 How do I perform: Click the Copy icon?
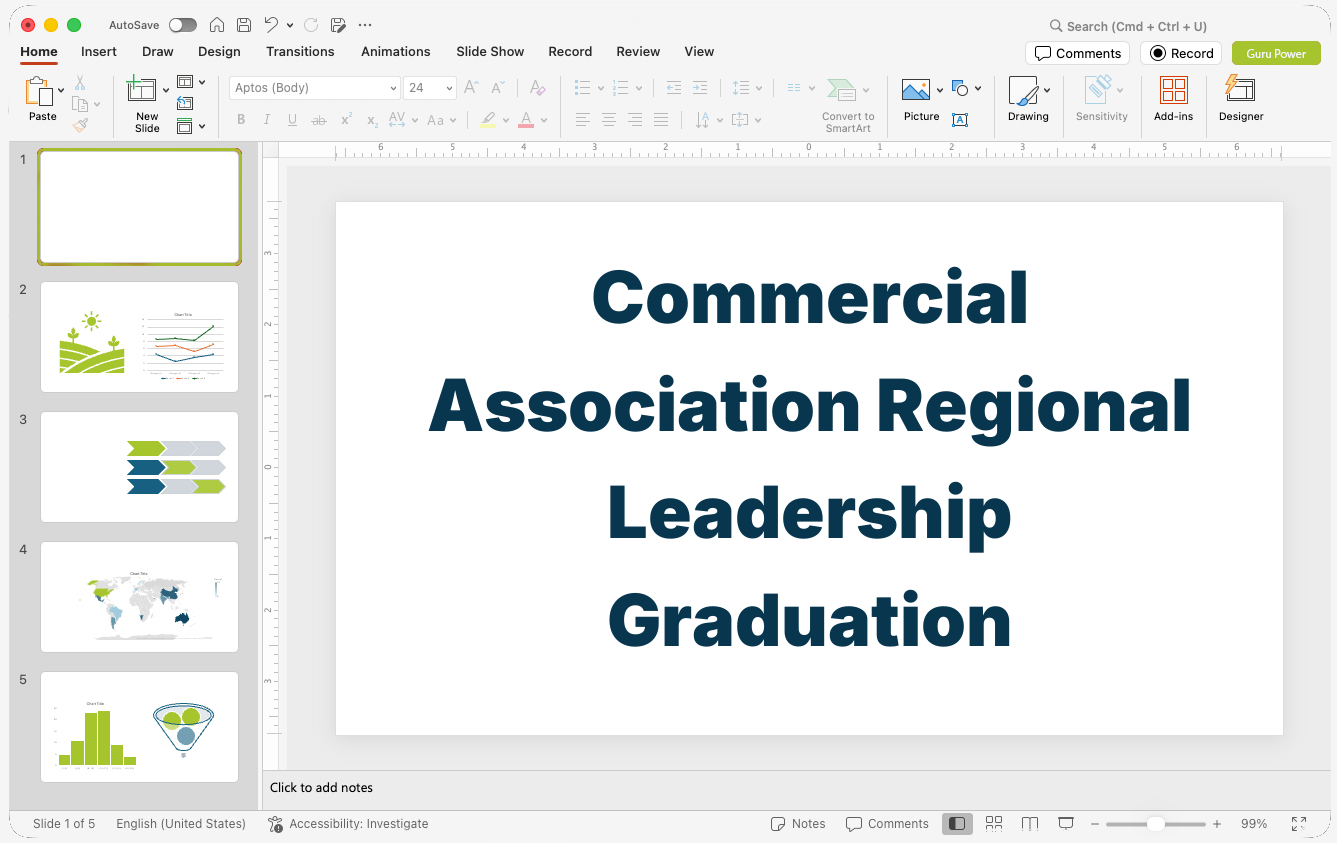coord(80,104)
